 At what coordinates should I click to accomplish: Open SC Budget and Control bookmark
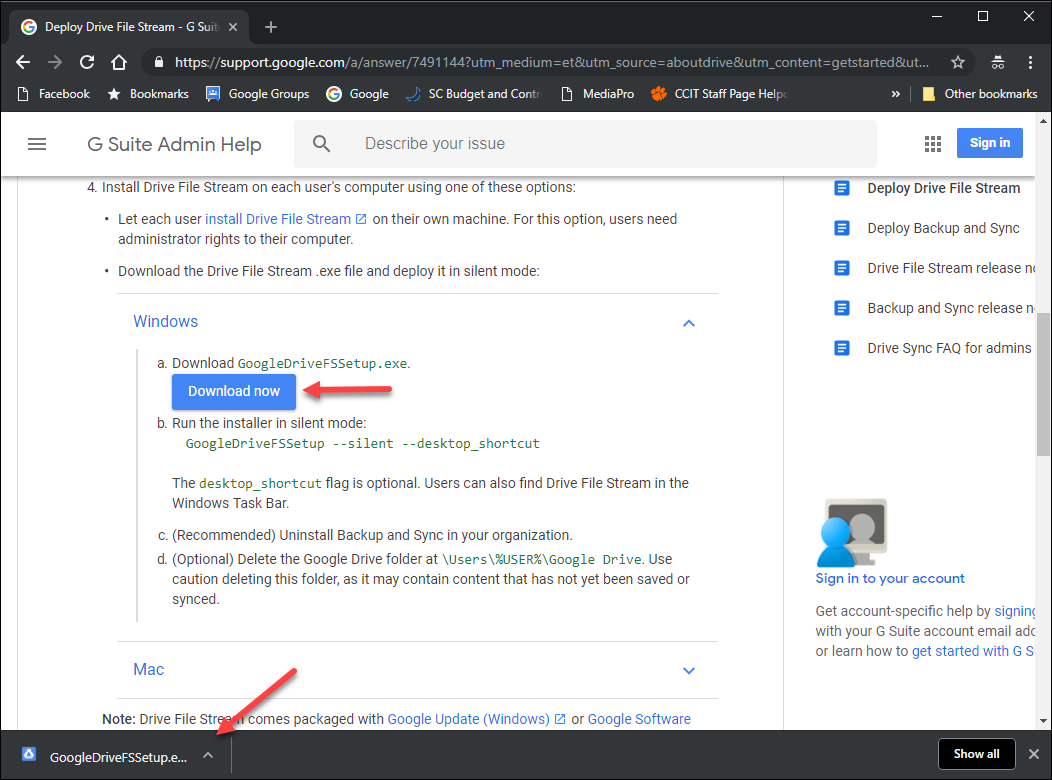[474, 94]
